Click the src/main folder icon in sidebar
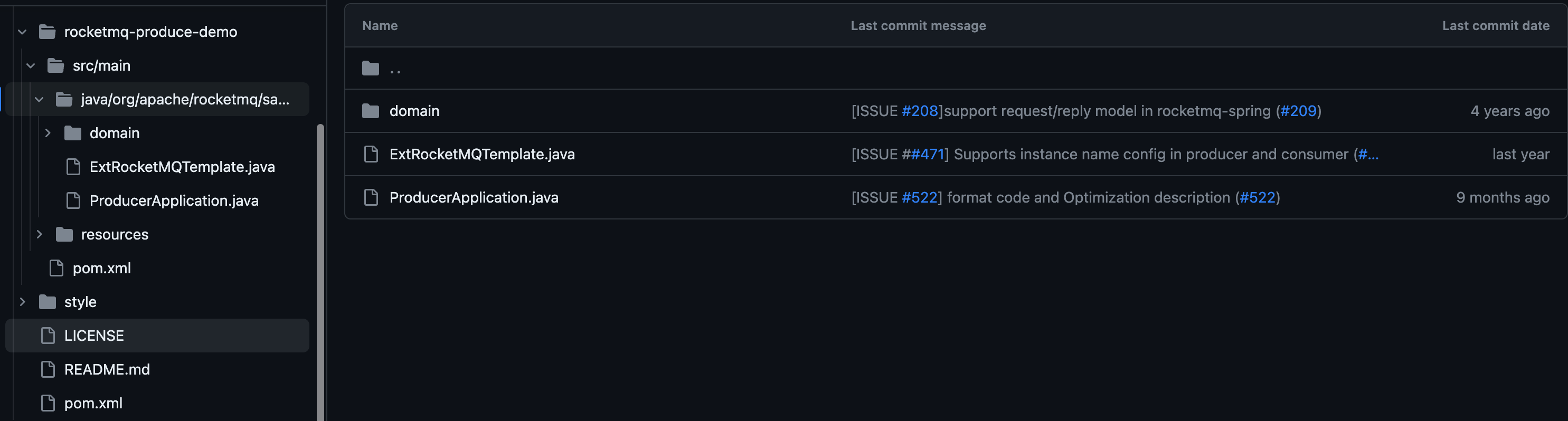This screenshot has height=421, width=1568. pyautogui.click(x=56, y=66)
